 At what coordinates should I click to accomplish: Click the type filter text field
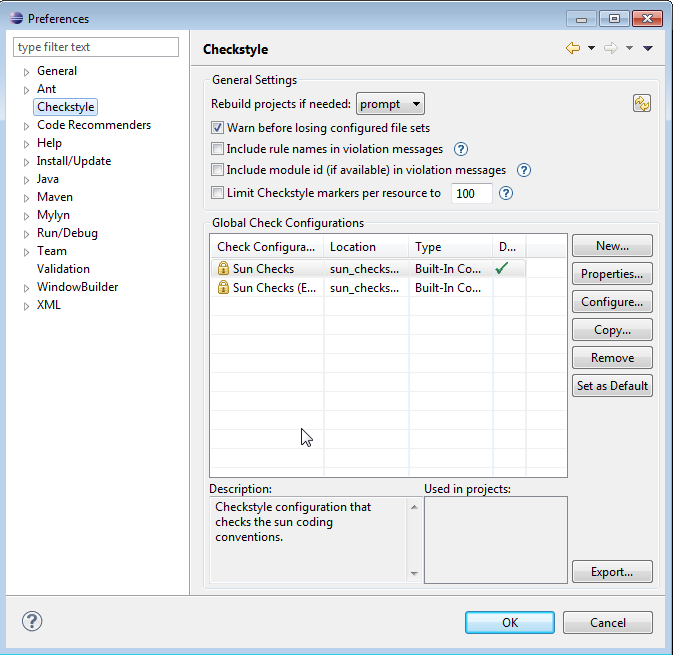[x=96, y=47]
